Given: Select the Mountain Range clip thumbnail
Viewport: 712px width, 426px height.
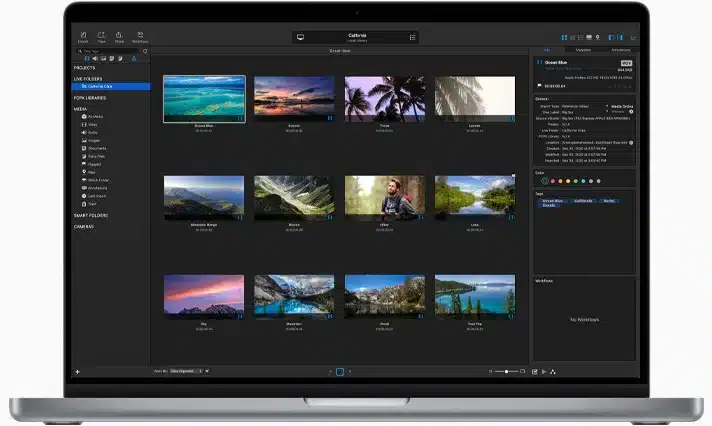Looking at the screenshot, I should 204,198.
